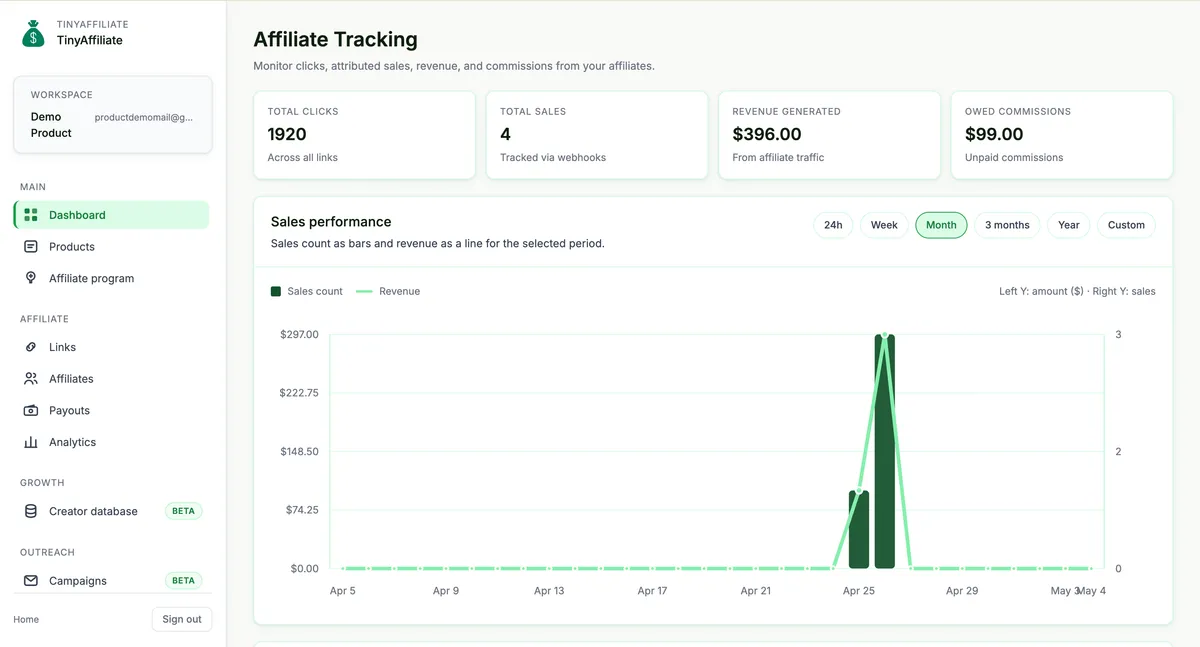Click the shorter sales bar at Apr 25
Viewport: 1200px width, 647px height.
pos(858,529)
